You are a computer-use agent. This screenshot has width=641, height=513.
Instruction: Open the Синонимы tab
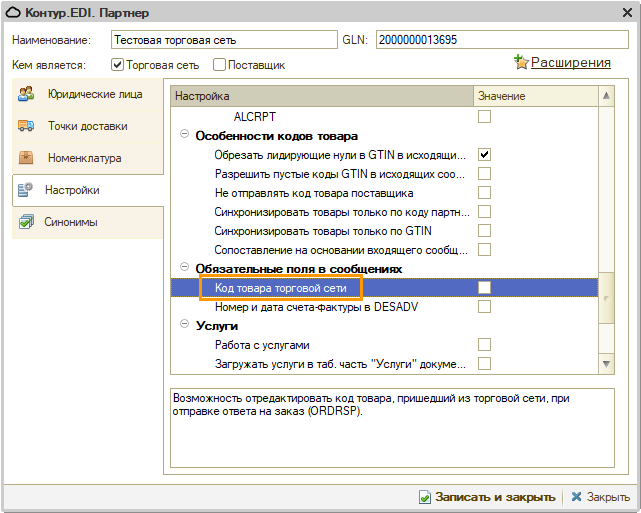click(72, 222)
